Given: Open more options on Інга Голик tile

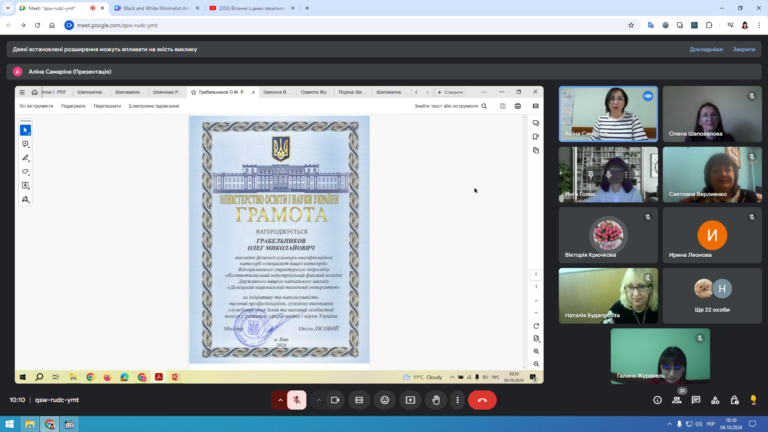Looking at the screenshot, I should pyautogui.click(x=626, y=175).
